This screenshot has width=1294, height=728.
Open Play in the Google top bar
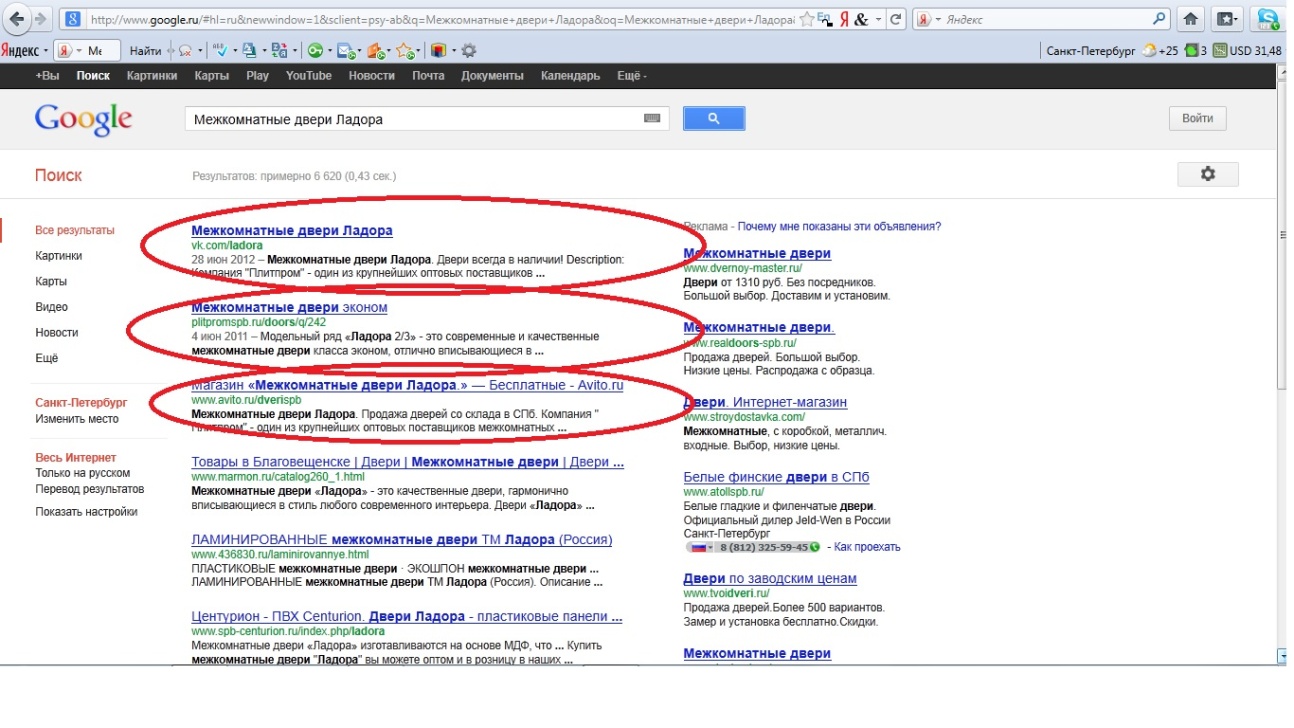257,76
